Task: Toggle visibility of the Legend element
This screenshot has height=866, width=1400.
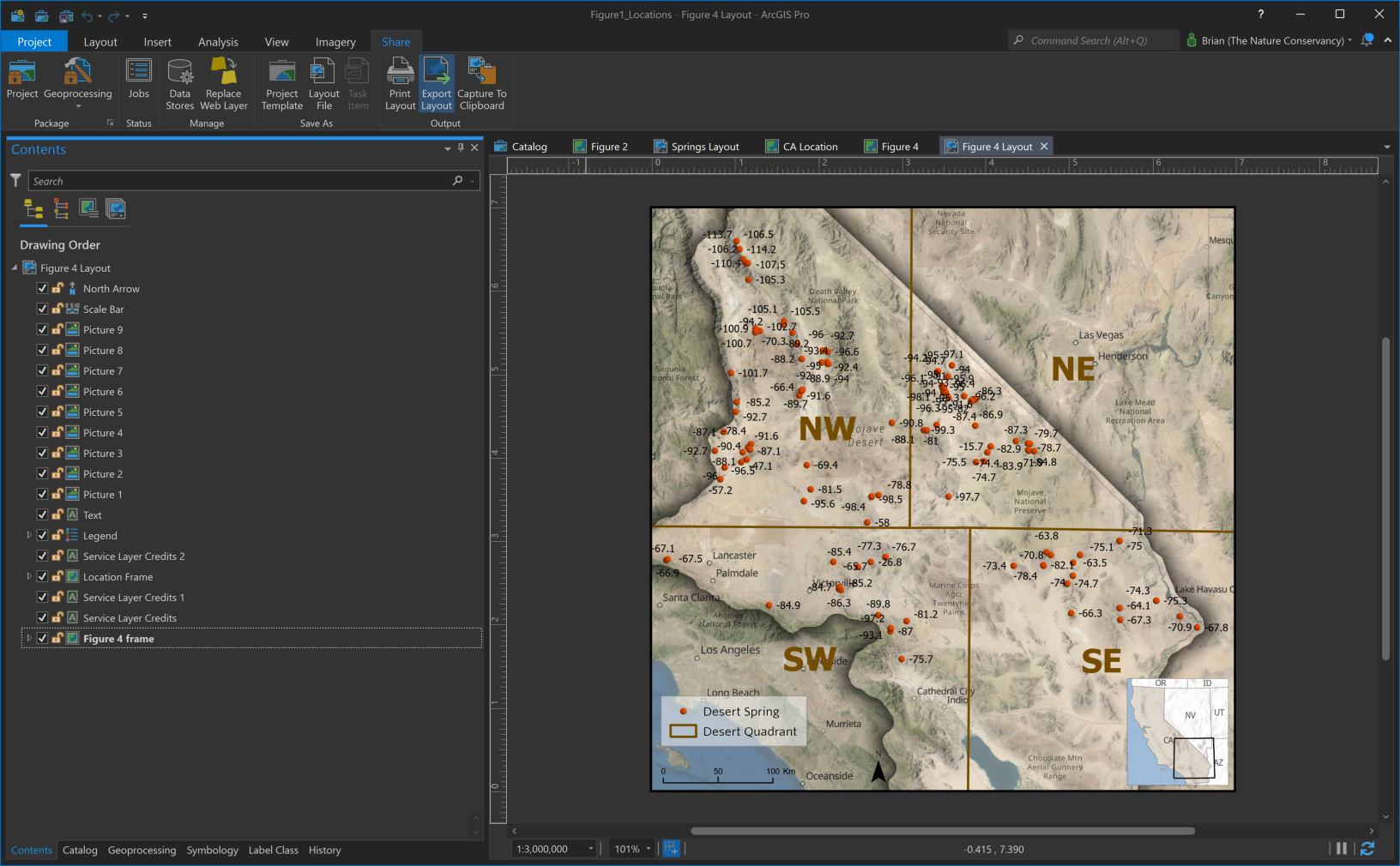Action: tap(42, 535)
